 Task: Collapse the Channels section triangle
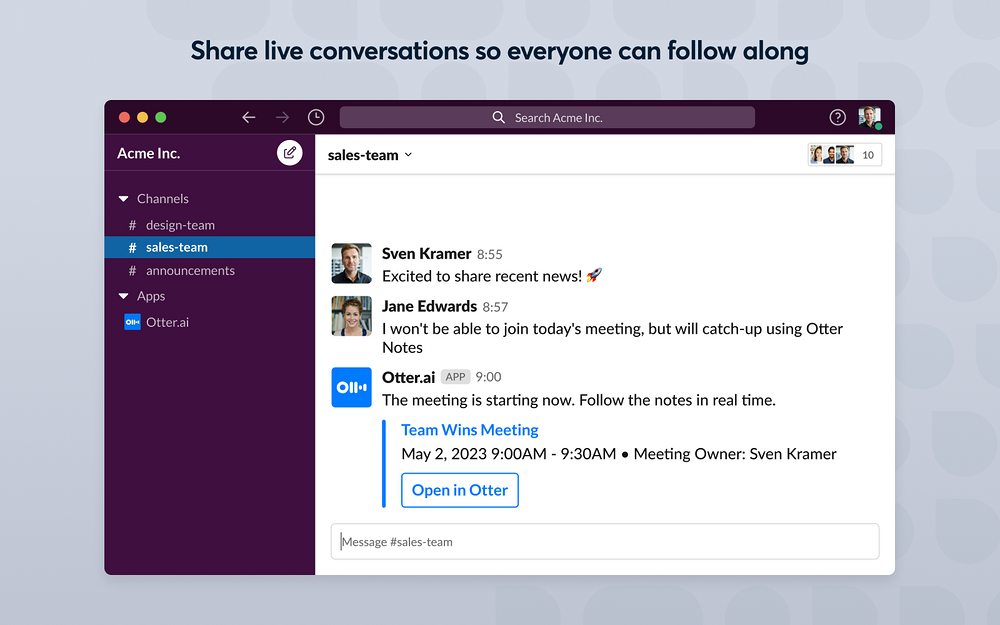click(124, 199)
